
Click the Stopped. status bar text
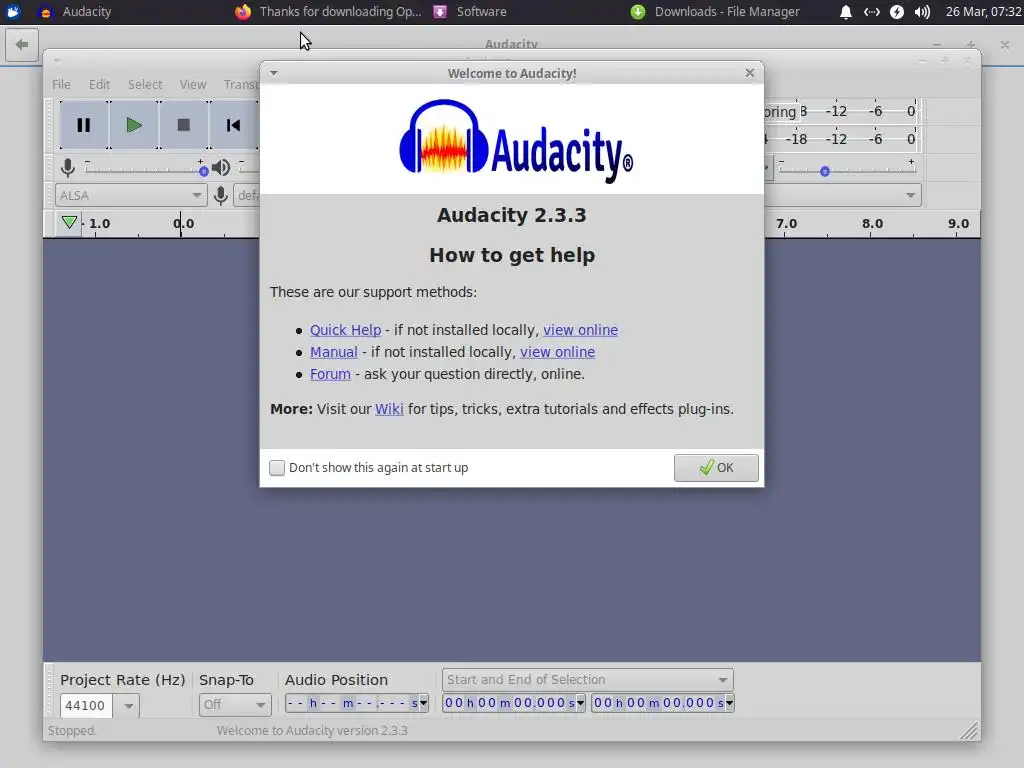pos(72,730)
